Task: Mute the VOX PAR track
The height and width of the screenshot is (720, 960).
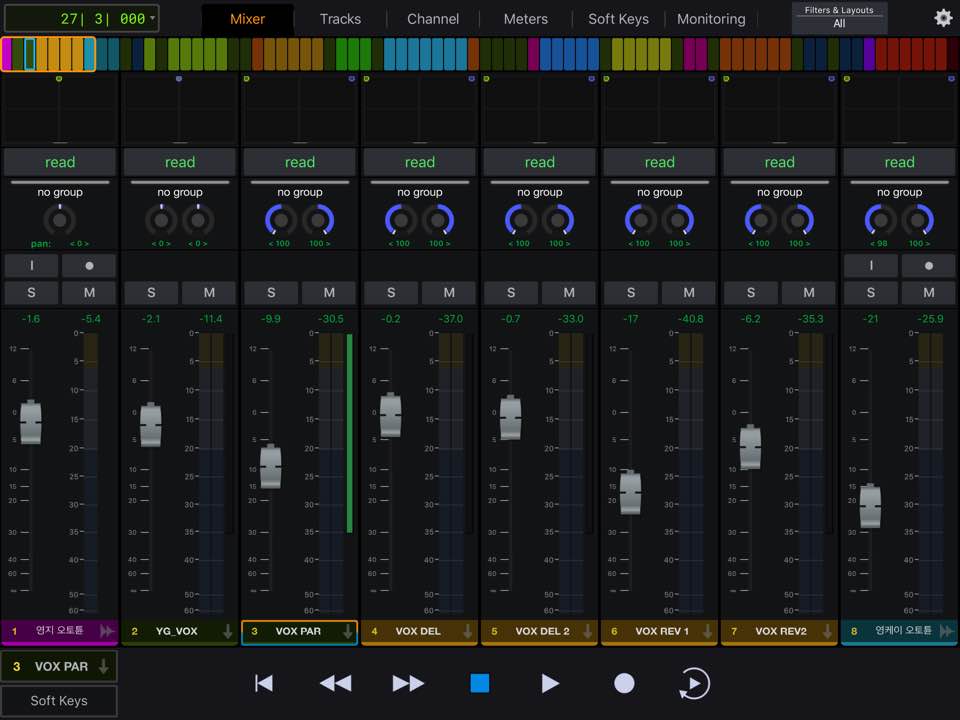Action: [329, 293]
